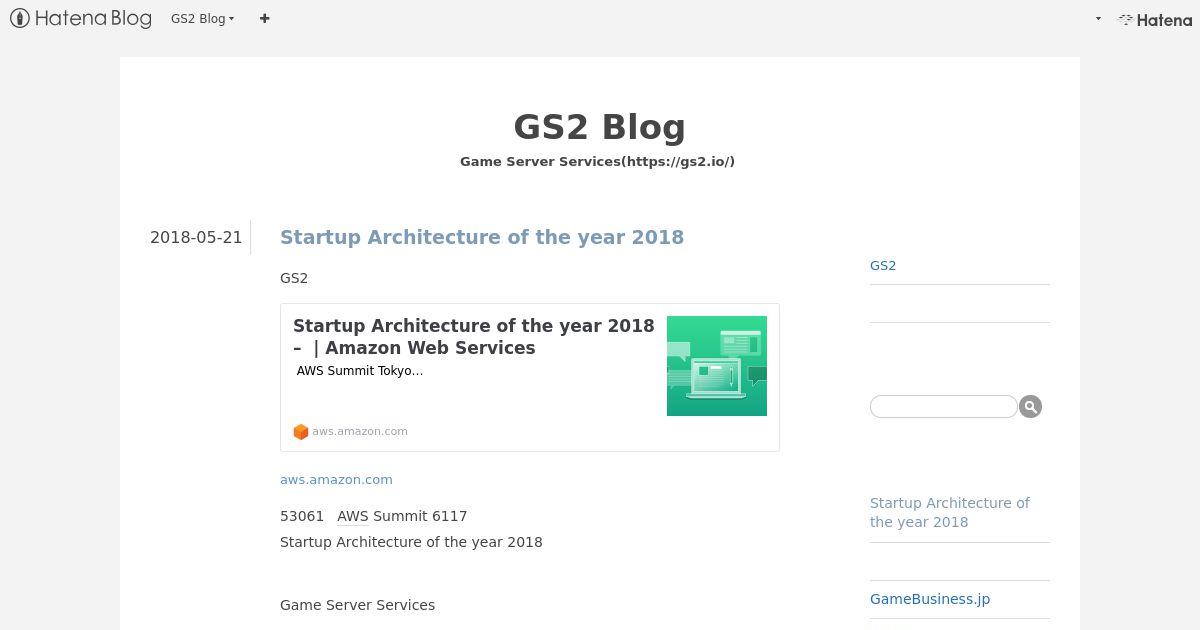Open the small arrow dropdown beside Hatena
This screenshot has width=1200, height=630.
pos(1098,19)
